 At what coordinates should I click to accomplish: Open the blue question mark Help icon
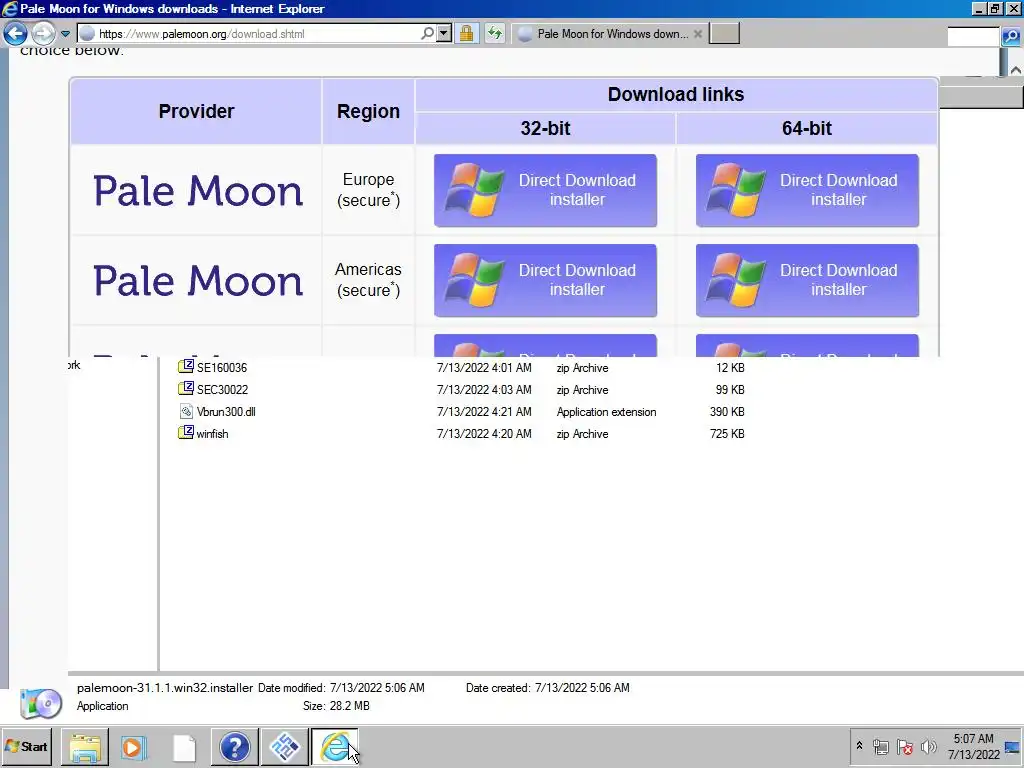click(x=234, y=746)
